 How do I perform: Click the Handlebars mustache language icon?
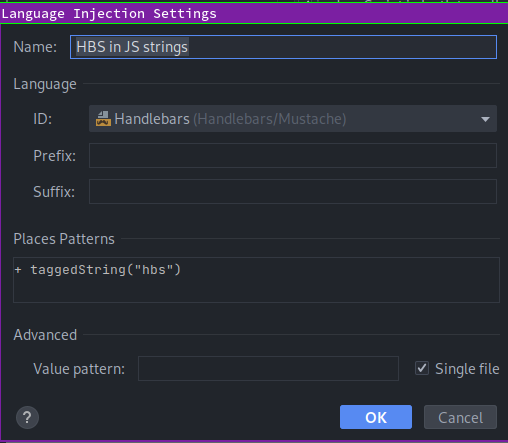[x=103, y=119]
